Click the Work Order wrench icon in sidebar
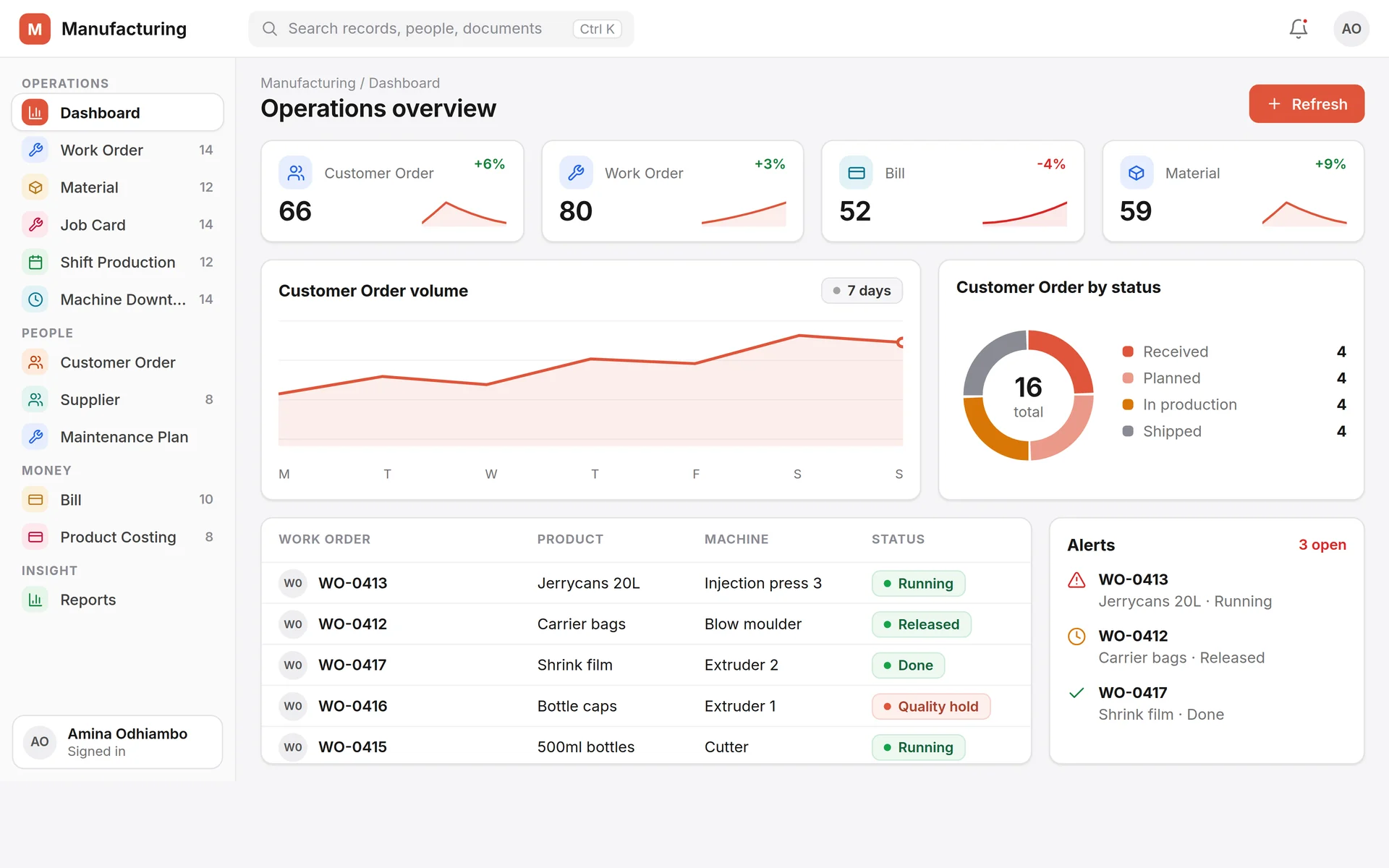Viewport: 1389px width, 868px height. [x=35, y=150]
